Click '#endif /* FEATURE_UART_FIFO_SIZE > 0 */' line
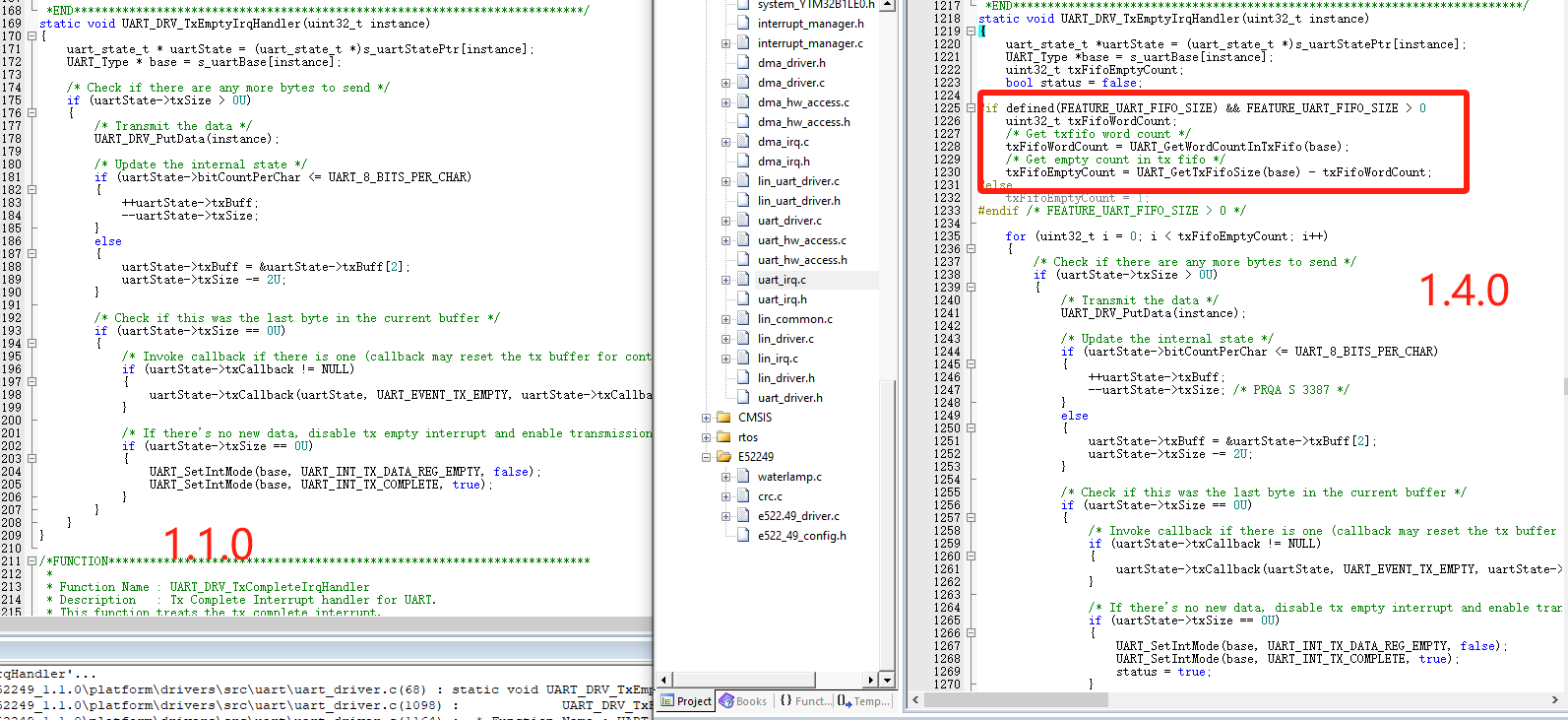This screenshot has height=720, width=1568. [x=1112, y=211]
